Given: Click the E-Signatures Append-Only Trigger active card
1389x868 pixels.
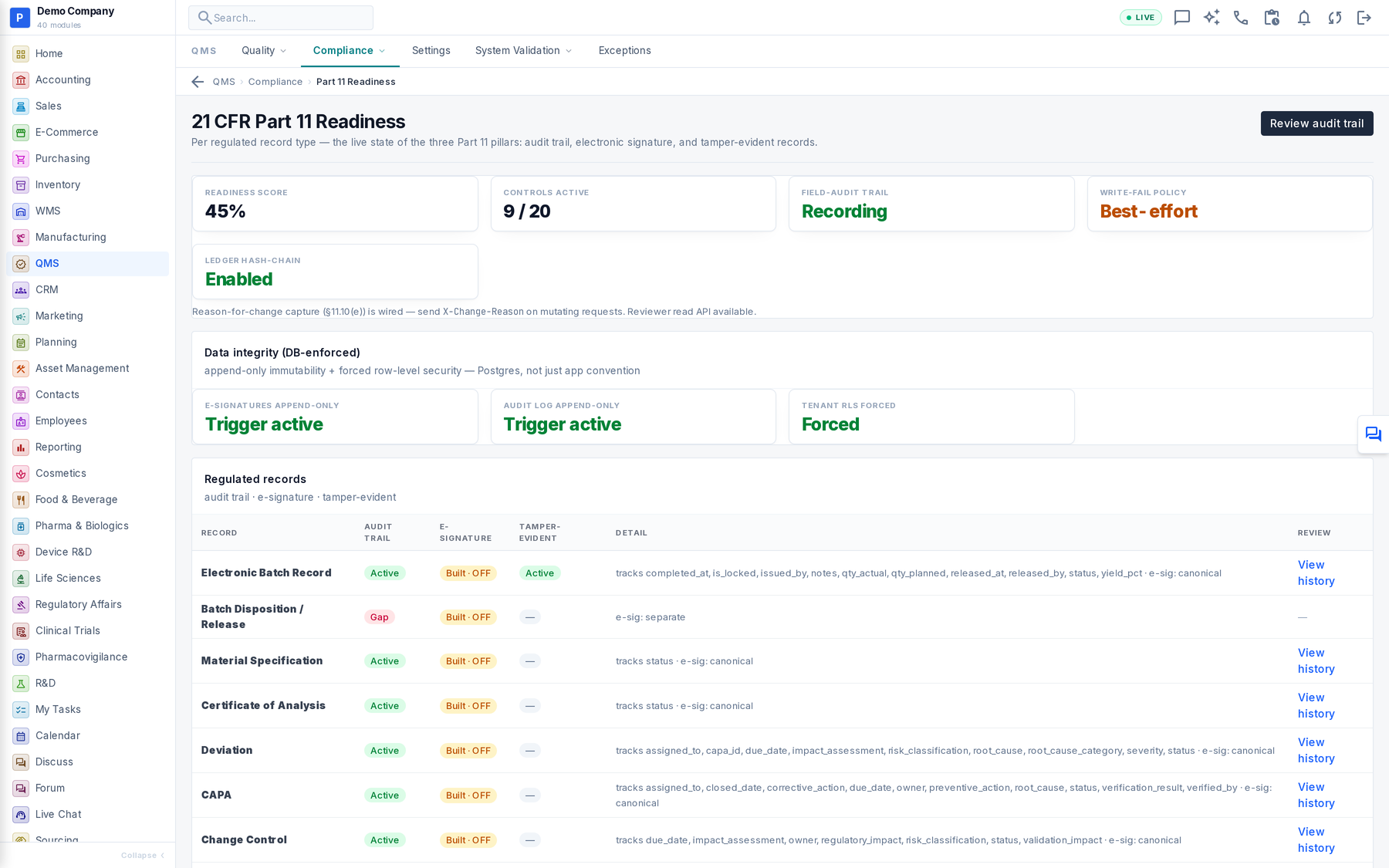Looking at the screenshot, I should (335, 417).
